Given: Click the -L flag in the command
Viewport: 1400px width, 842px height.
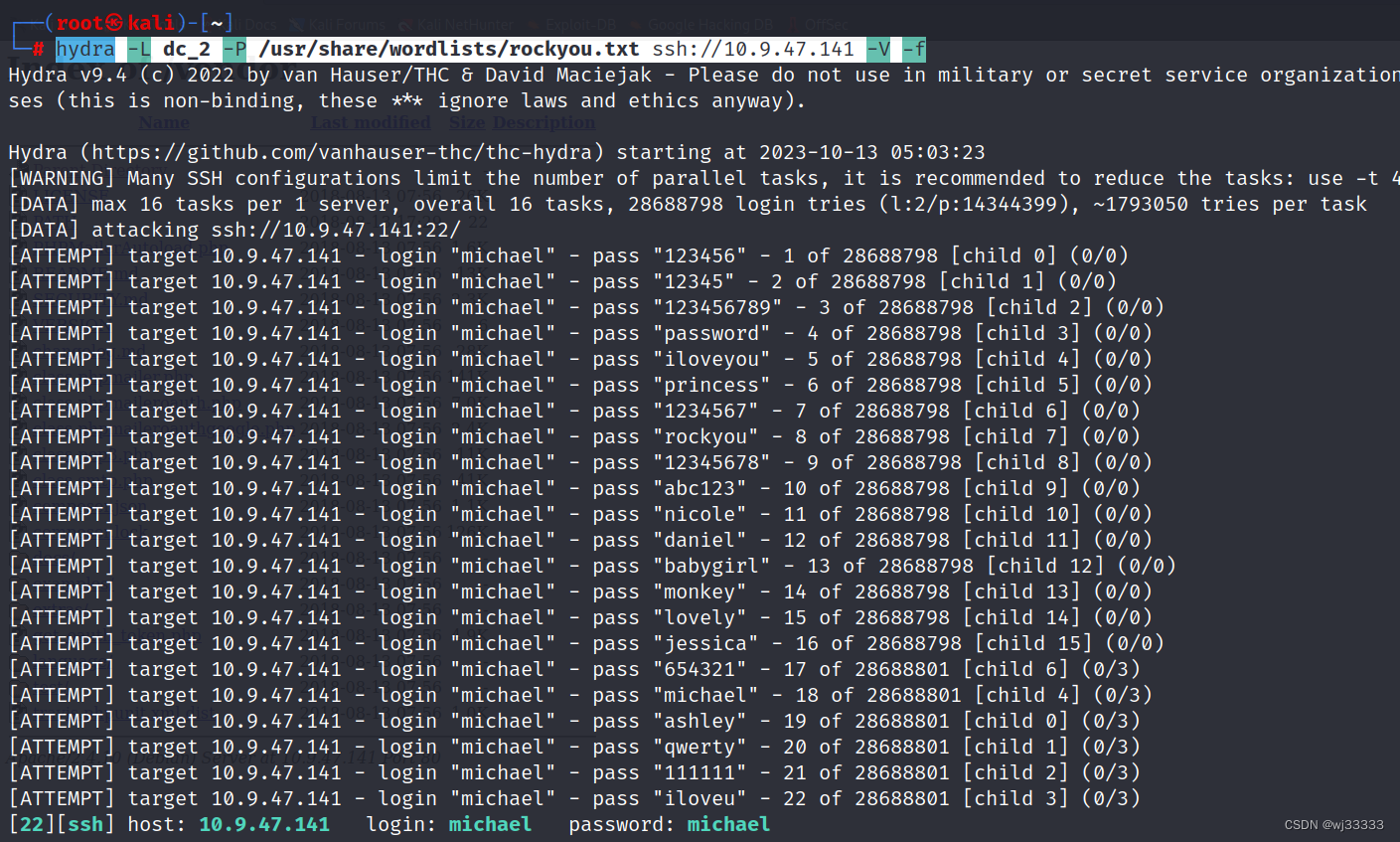Looking at the screenshot, I should (139, 49).
